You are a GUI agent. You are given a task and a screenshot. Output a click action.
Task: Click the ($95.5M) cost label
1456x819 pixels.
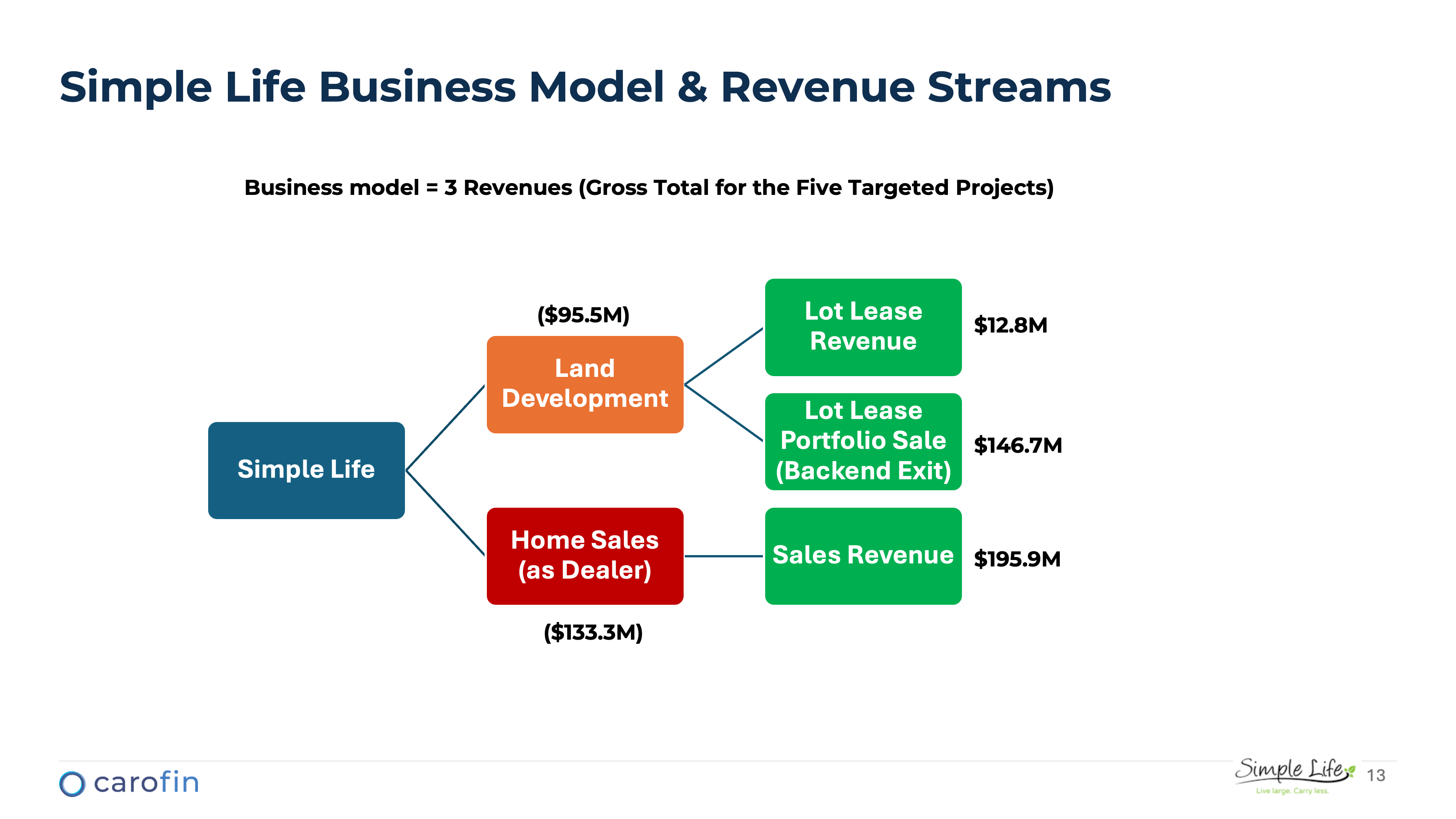point(583,315)
